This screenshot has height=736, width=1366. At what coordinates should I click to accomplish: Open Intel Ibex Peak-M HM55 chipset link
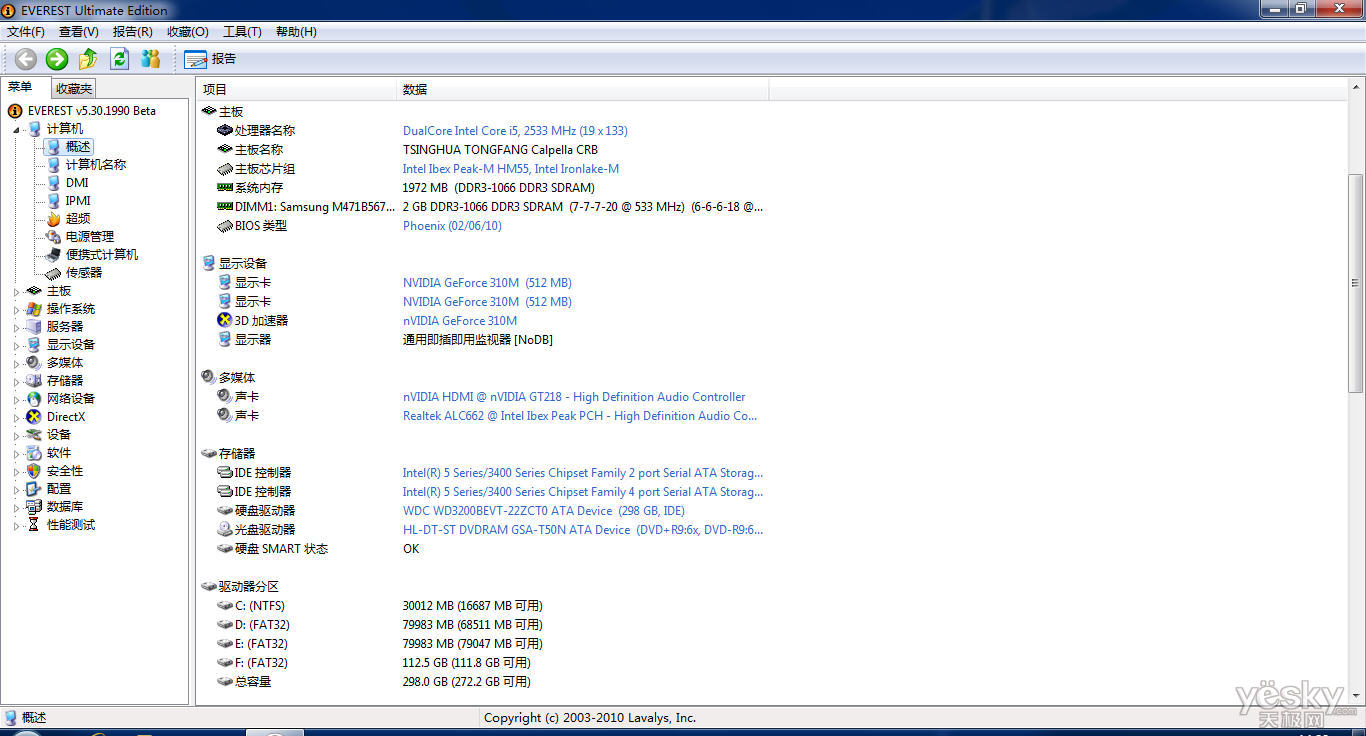click(511, 169)
